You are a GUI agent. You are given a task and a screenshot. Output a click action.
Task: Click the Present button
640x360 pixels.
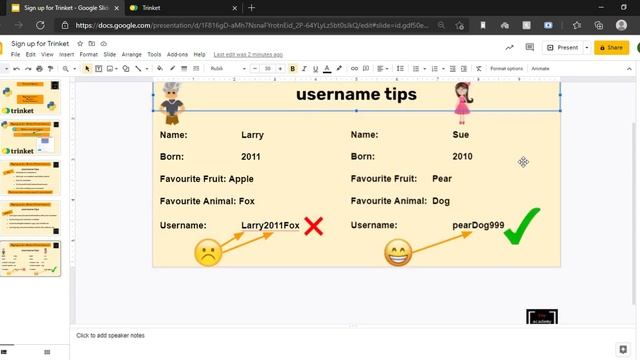[562, 48]
